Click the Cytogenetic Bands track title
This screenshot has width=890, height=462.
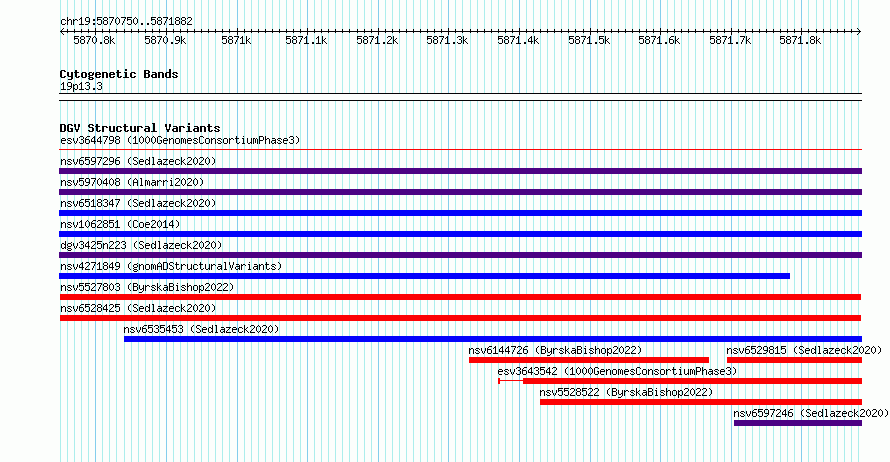(x=119, y=74)
